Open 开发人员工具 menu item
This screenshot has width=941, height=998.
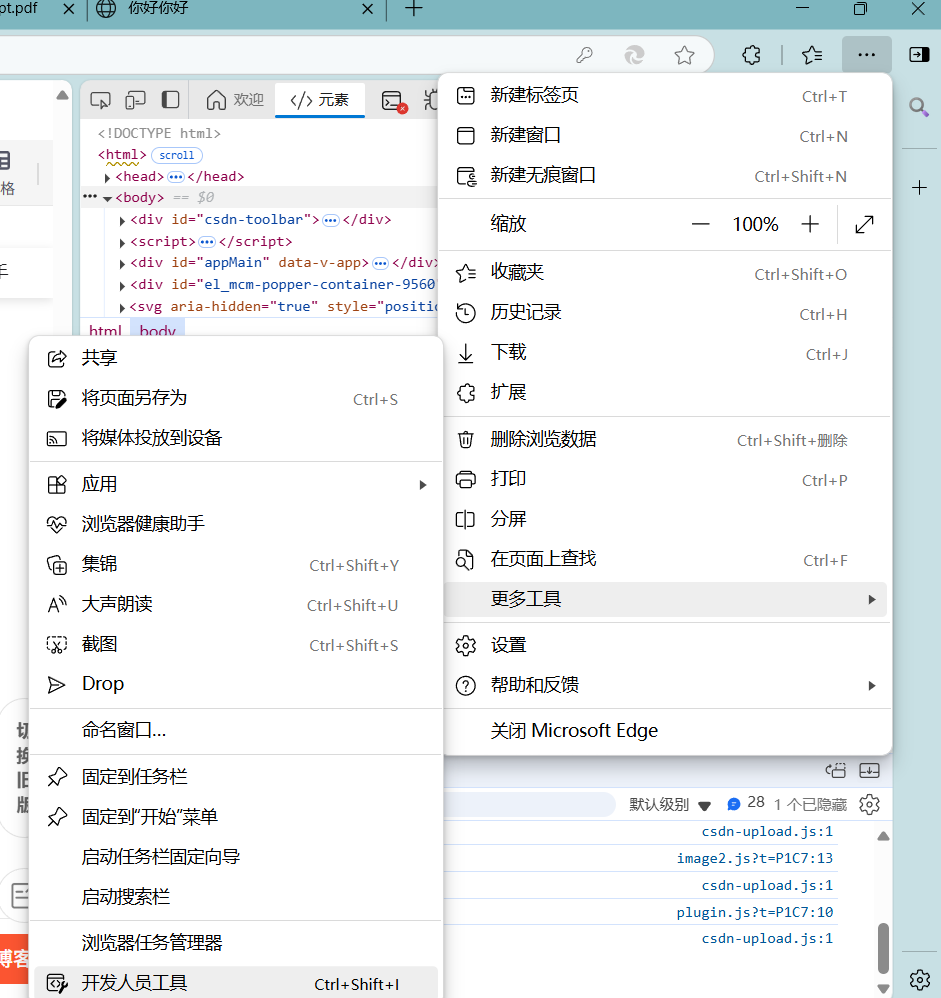tap(236, 983)
